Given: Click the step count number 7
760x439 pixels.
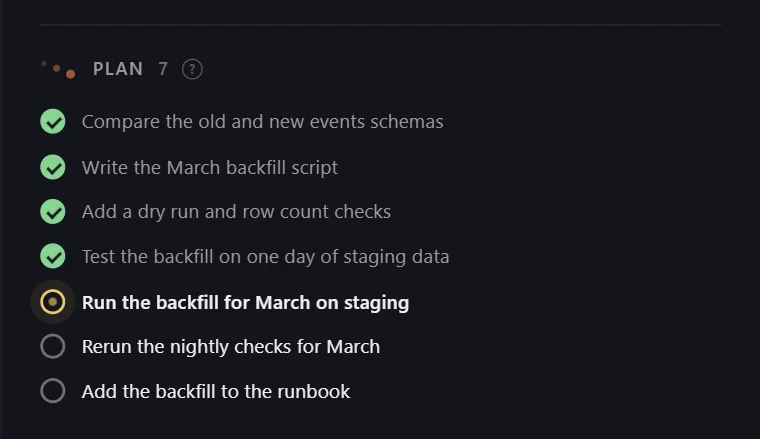Looking at the screenshot, I should [163, 69].
